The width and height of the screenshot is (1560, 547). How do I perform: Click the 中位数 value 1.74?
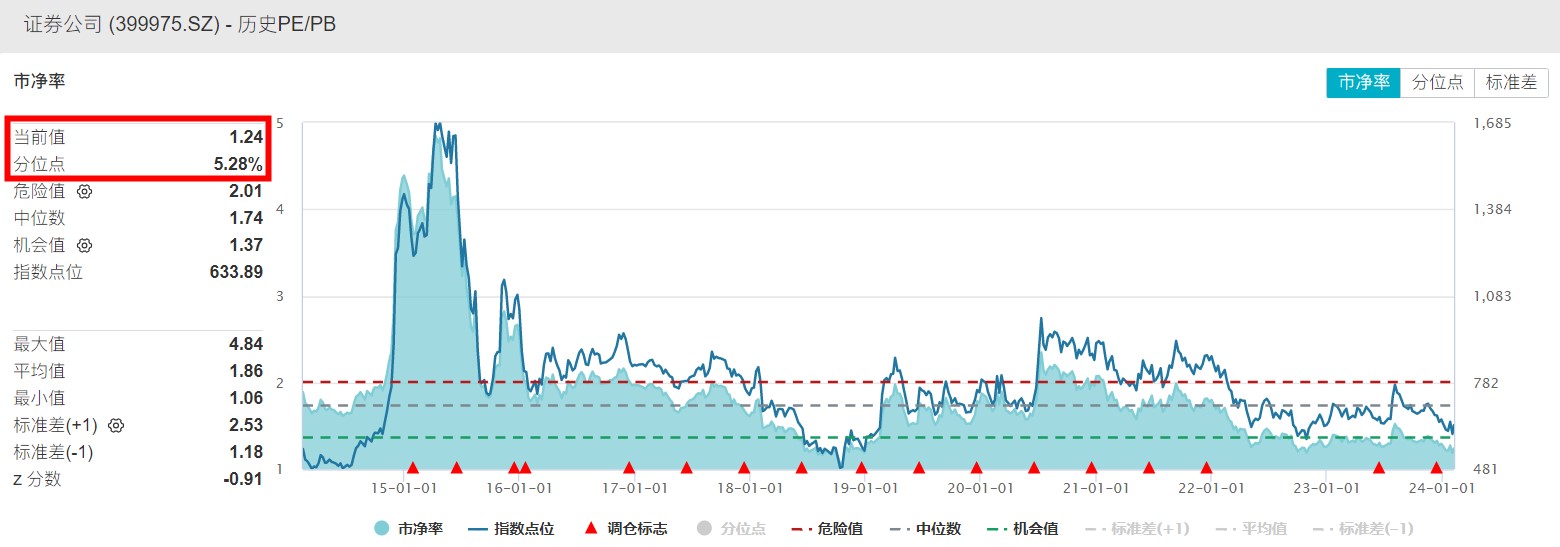pyautogui.click(x=246, y=218)
